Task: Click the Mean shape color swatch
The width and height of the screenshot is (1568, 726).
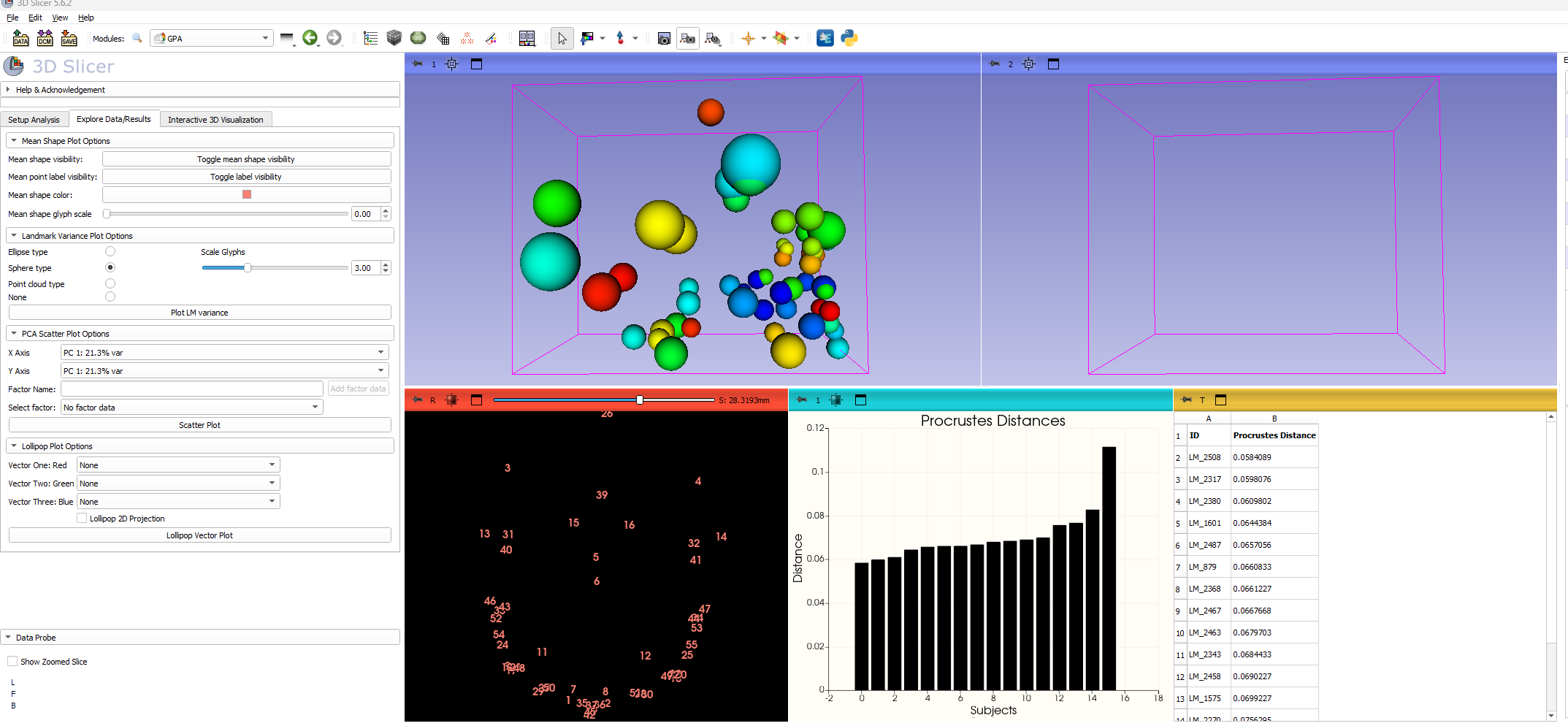Action: tap(247, 195)
